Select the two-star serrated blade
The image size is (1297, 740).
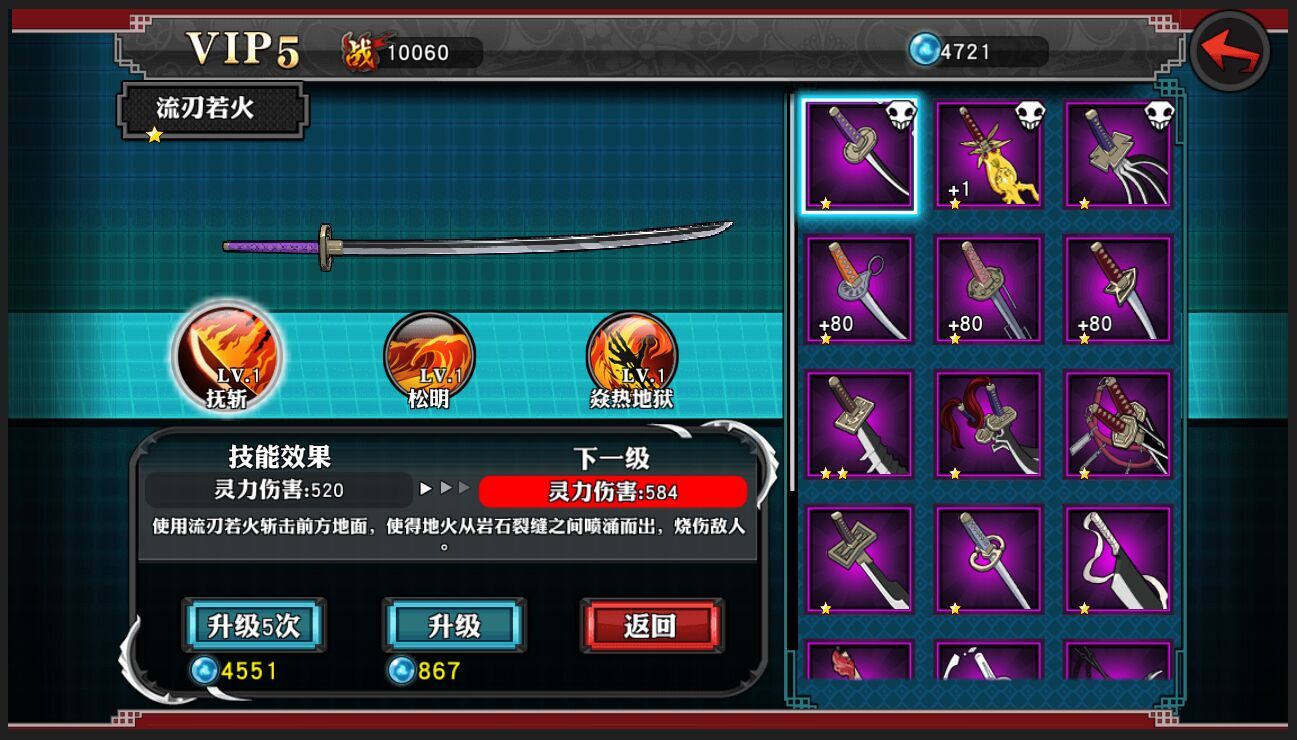point(859,425)
